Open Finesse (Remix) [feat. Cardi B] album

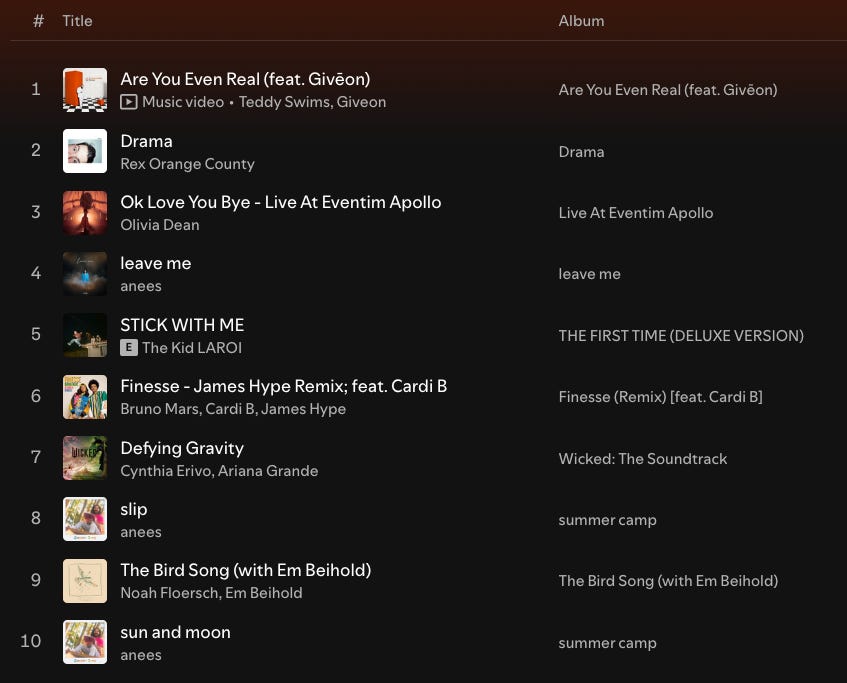(x=661, y=397)
